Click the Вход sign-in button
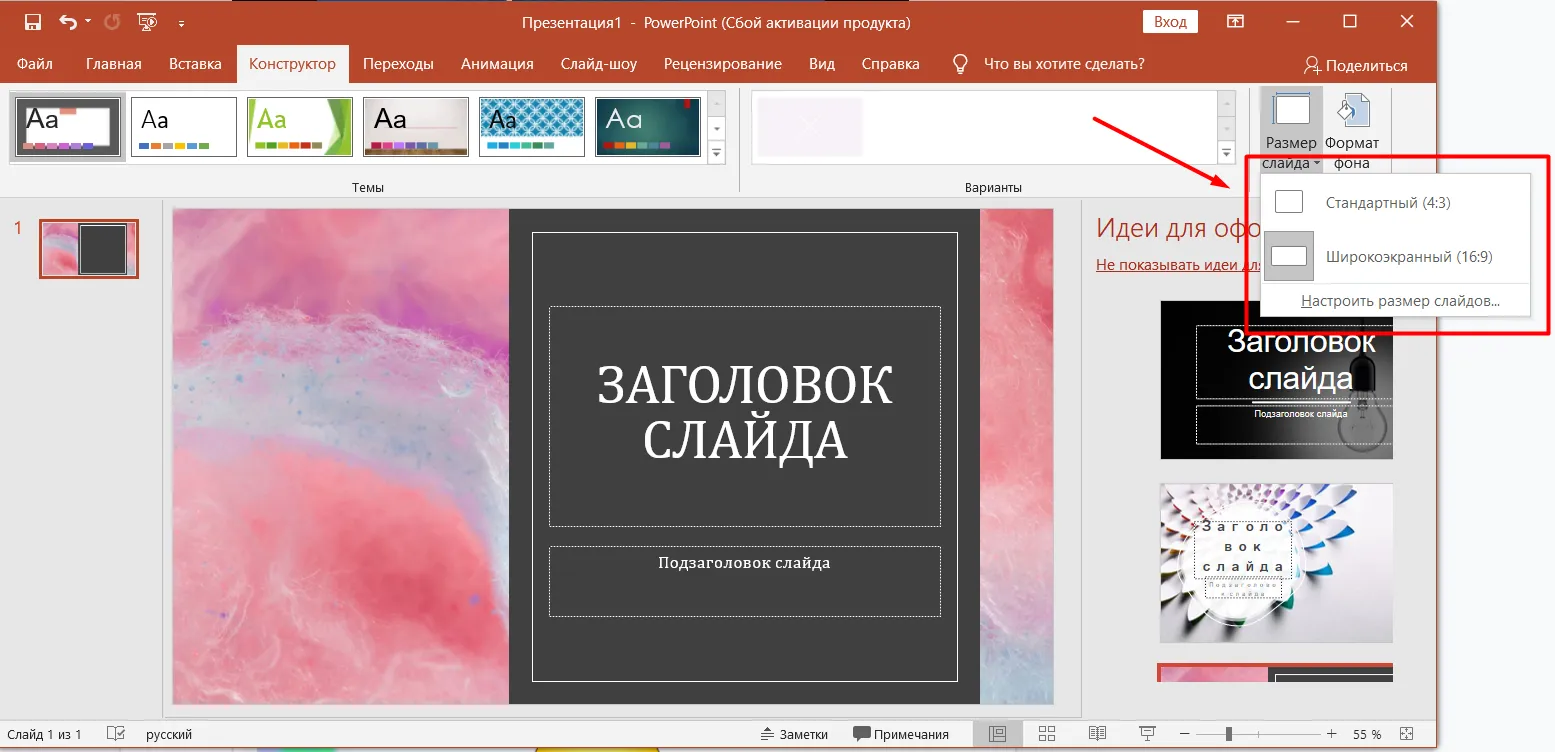 click(1170, 22)
